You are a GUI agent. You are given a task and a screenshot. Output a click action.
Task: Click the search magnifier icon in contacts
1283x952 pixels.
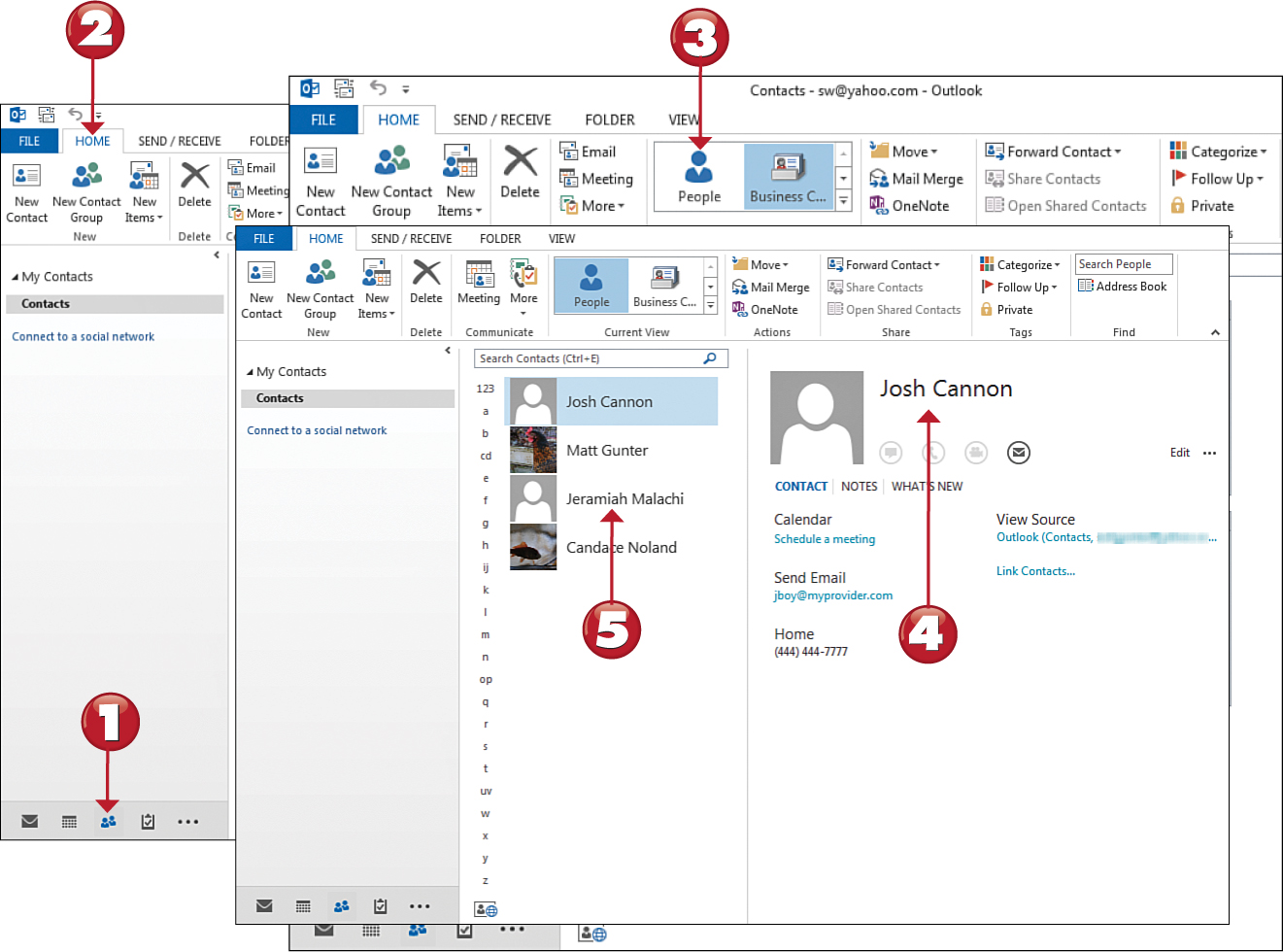pos(710,358)
